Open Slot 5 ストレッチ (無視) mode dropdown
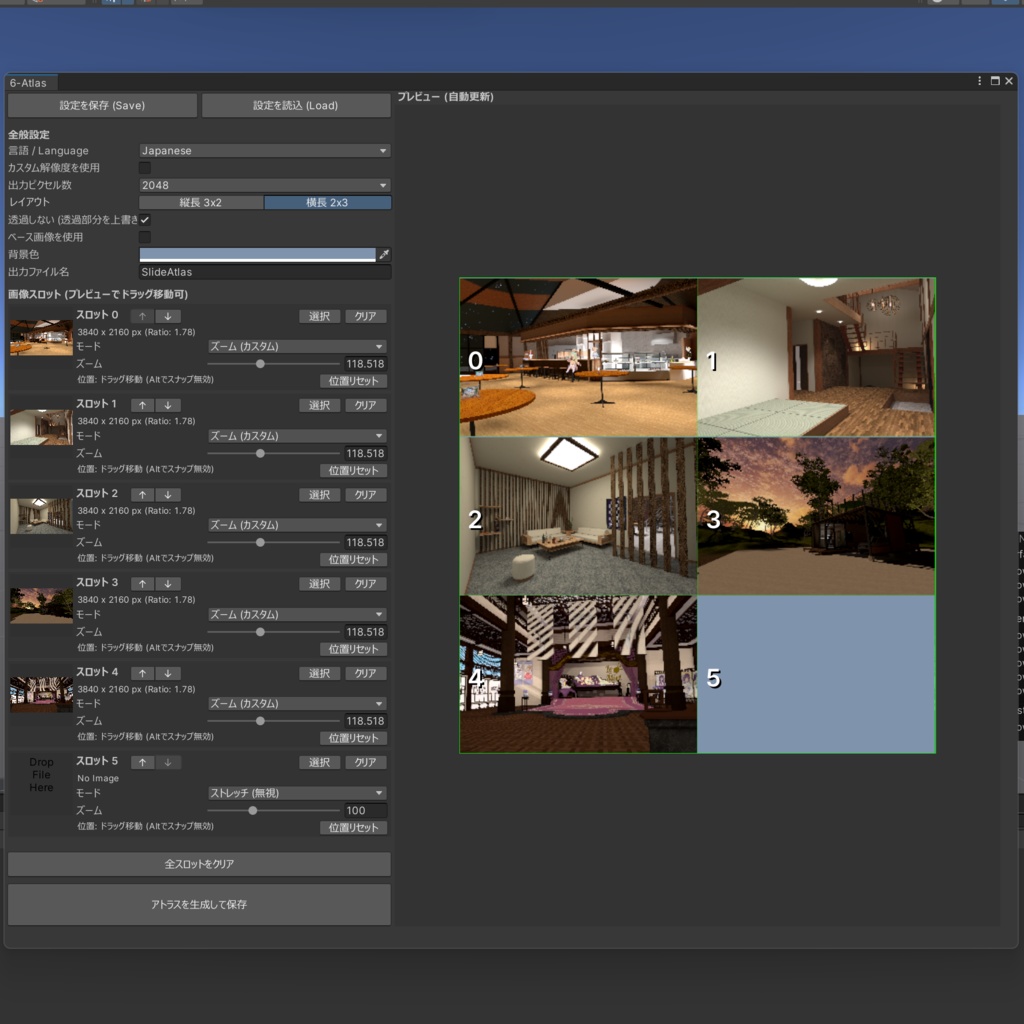The width and height of the screenshot is (1024, 1024). pos(297,793)
